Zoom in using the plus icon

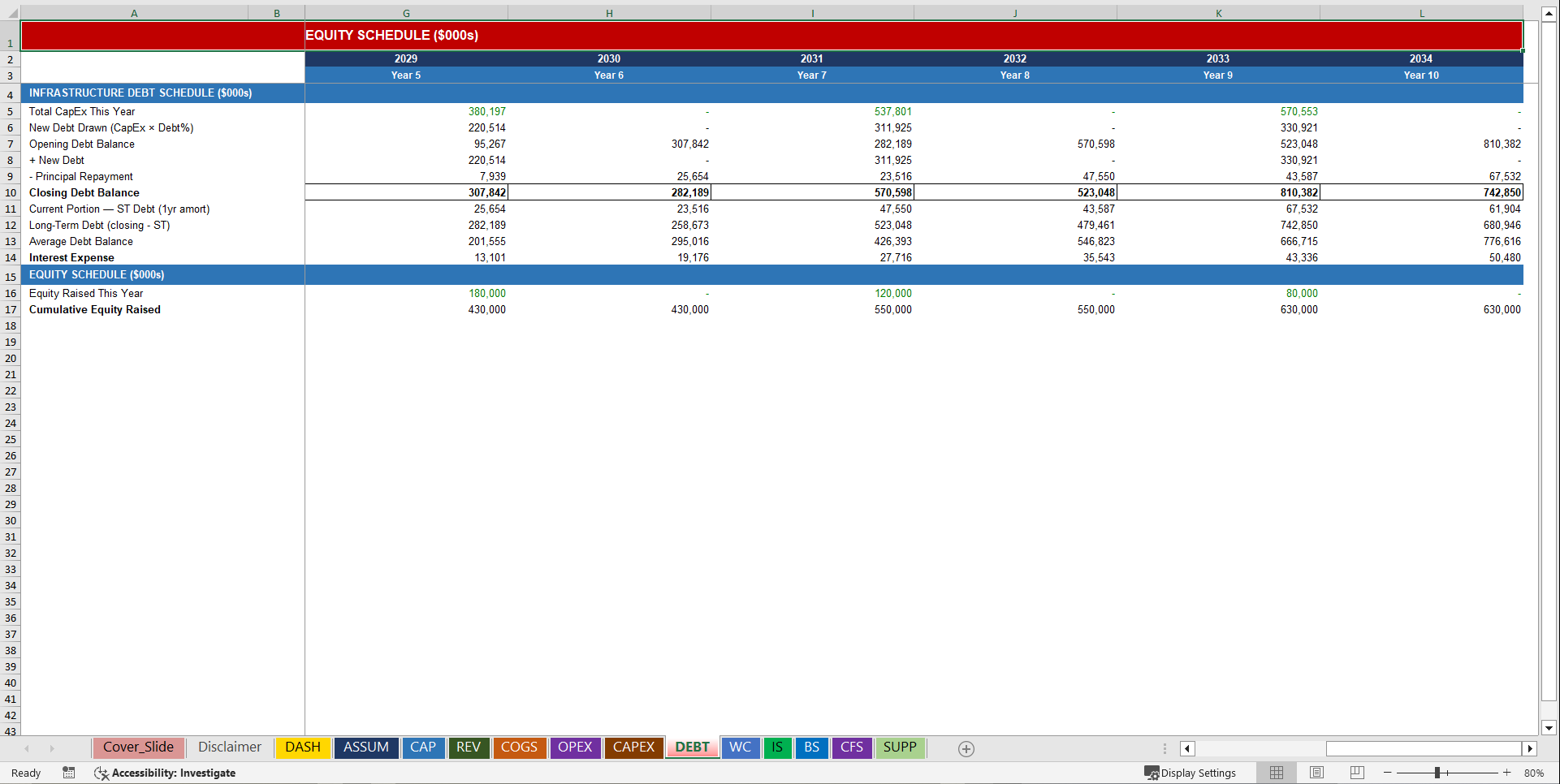1506,773
